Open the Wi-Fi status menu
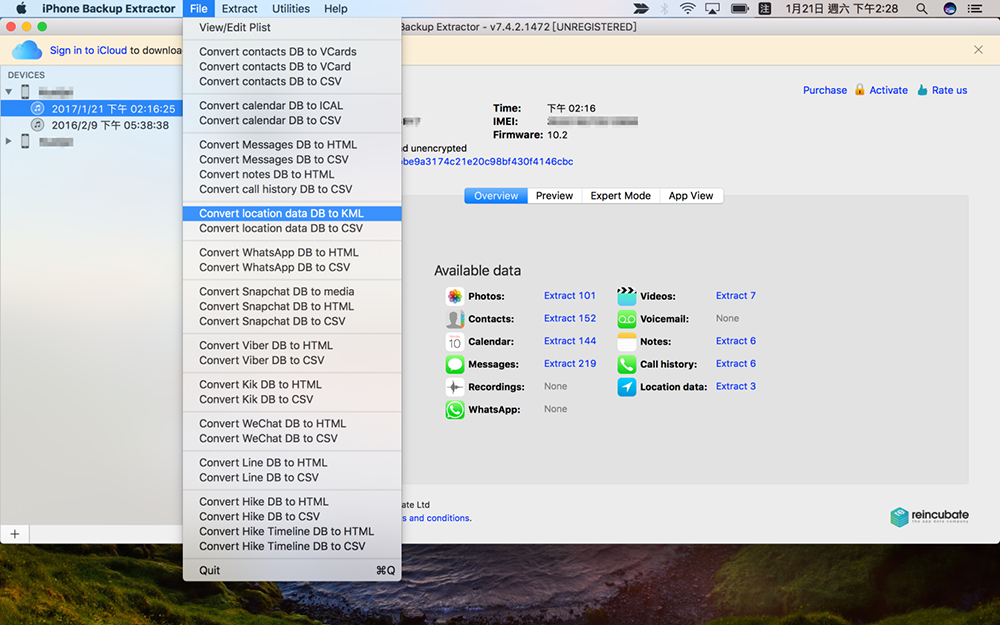 point(688,8)
